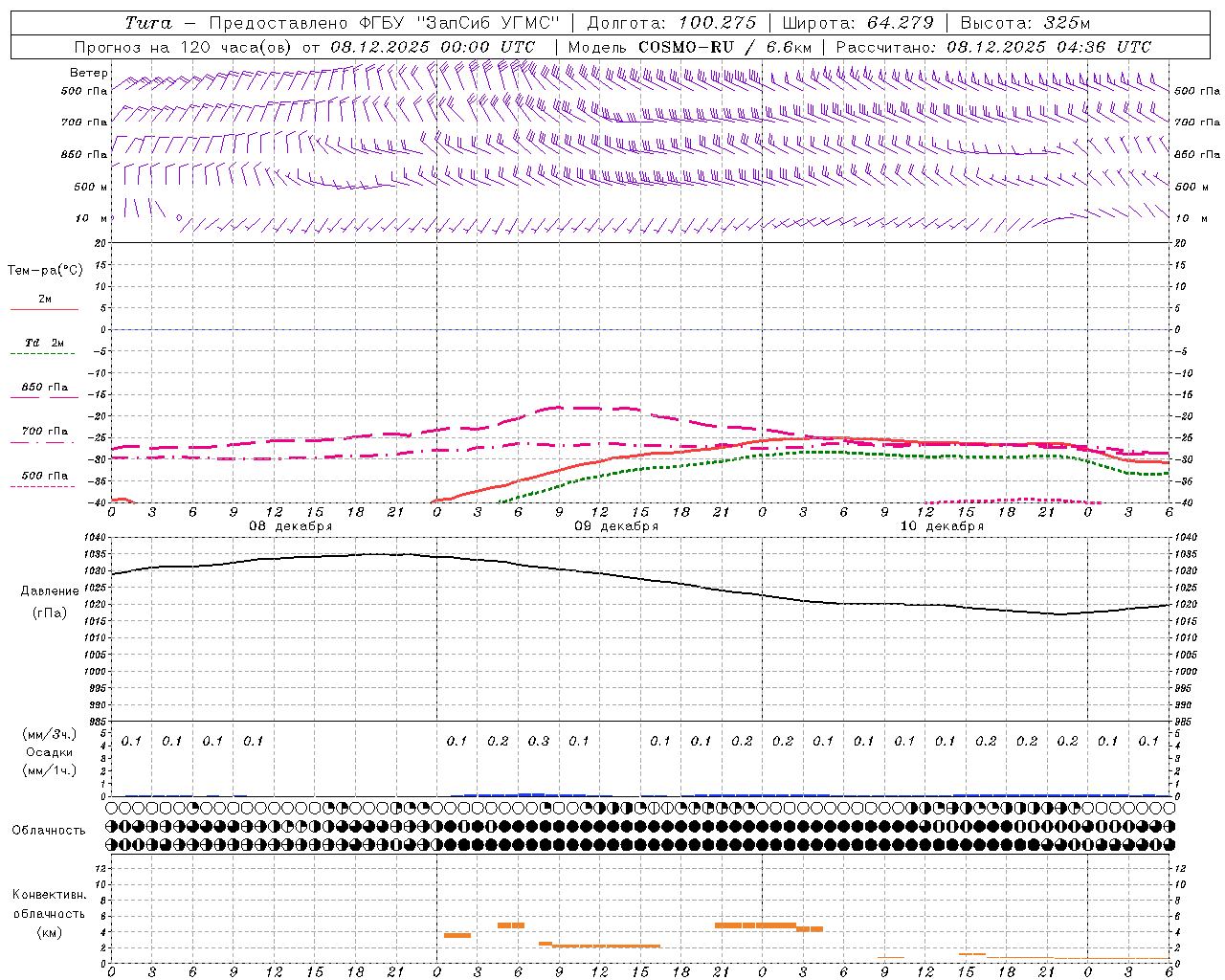This screenshot has width=1225, height=980.
Task: Select the "Td 2м" dew point legend entry
Action: pos(45,343)
